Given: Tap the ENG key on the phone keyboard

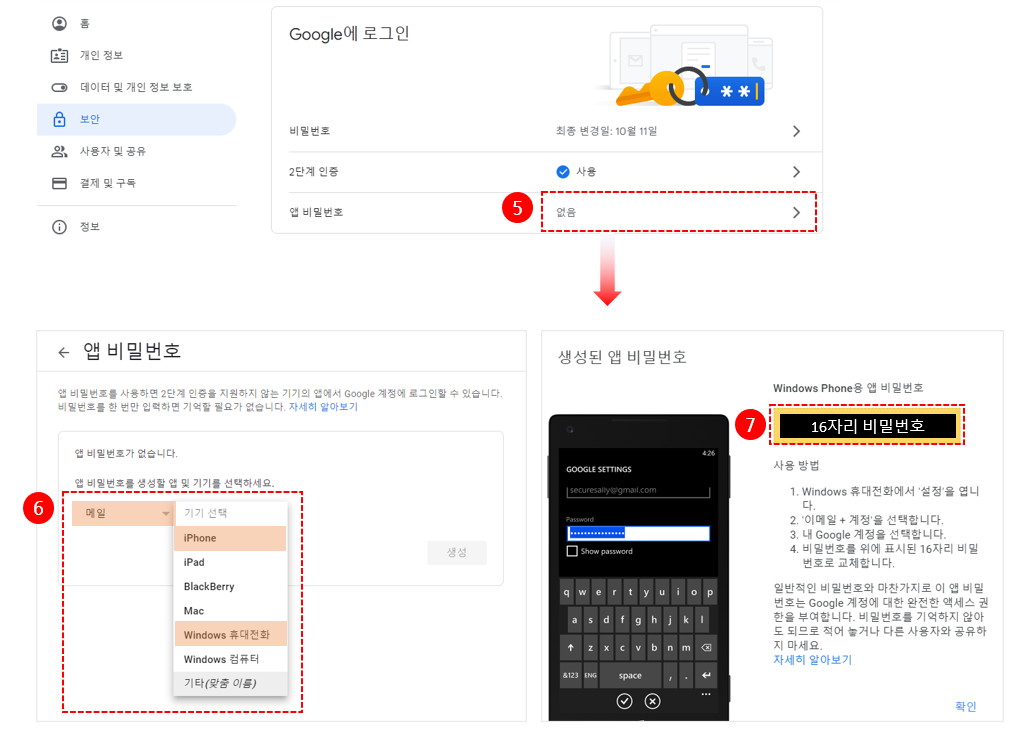Looking at the screenshot, I should tap(590, 675).
